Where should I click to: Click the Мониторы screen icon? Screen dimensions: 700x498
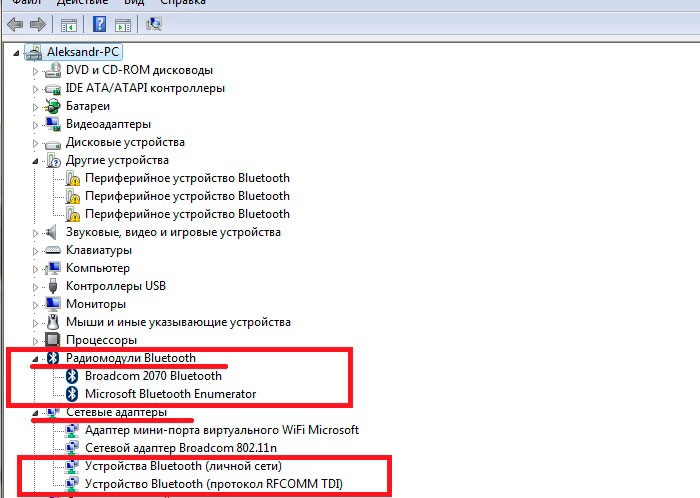coord(53,303)
